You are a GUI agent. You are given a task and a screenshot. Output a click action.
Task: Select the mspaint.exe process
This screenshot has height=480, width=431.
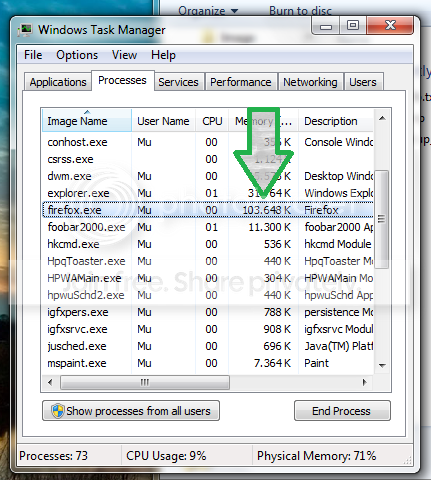[x=208, y=363]
